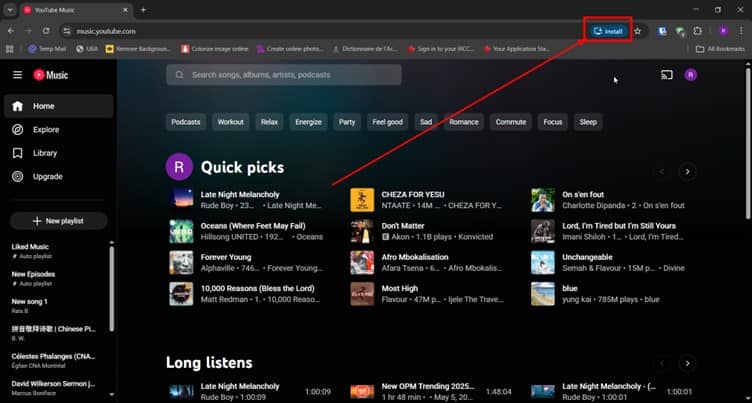
Task: Select the Workout filter chip
Action: pyautogui.click(x=231, y=122)
